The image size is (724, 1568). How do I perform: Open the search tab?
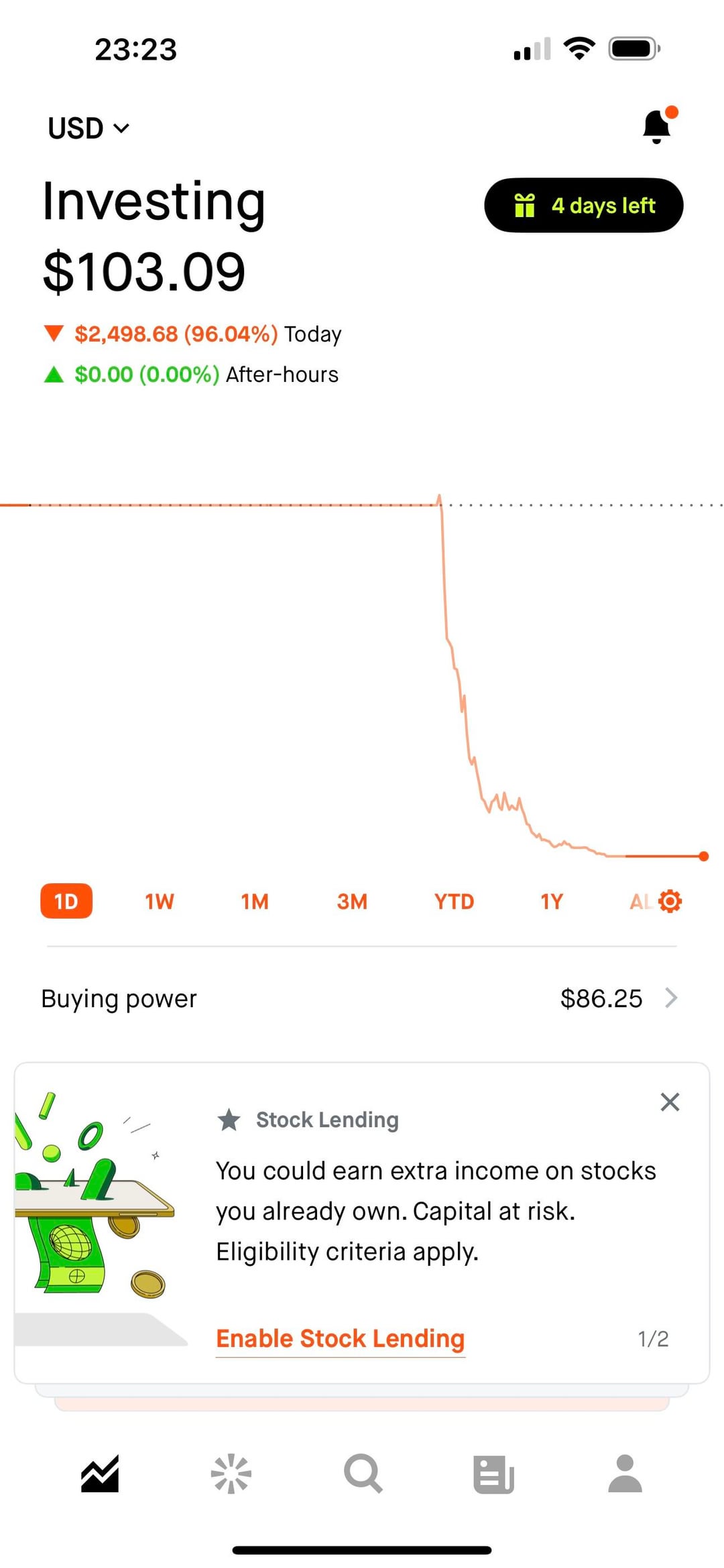(x=363, y=1474)
